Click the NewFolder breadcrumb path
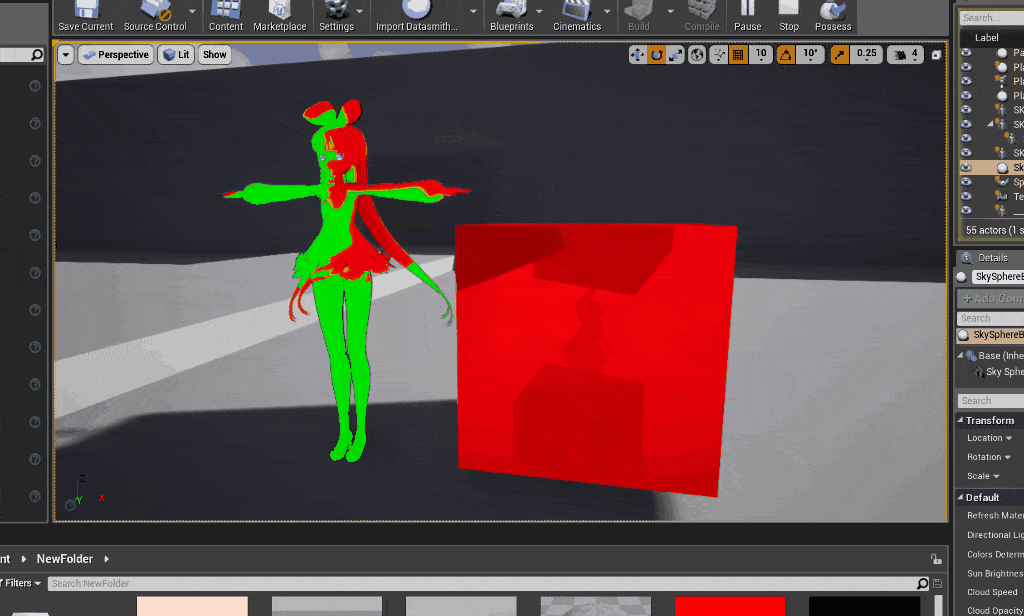Screen dimensions: 1024x616 pos(64,559)
